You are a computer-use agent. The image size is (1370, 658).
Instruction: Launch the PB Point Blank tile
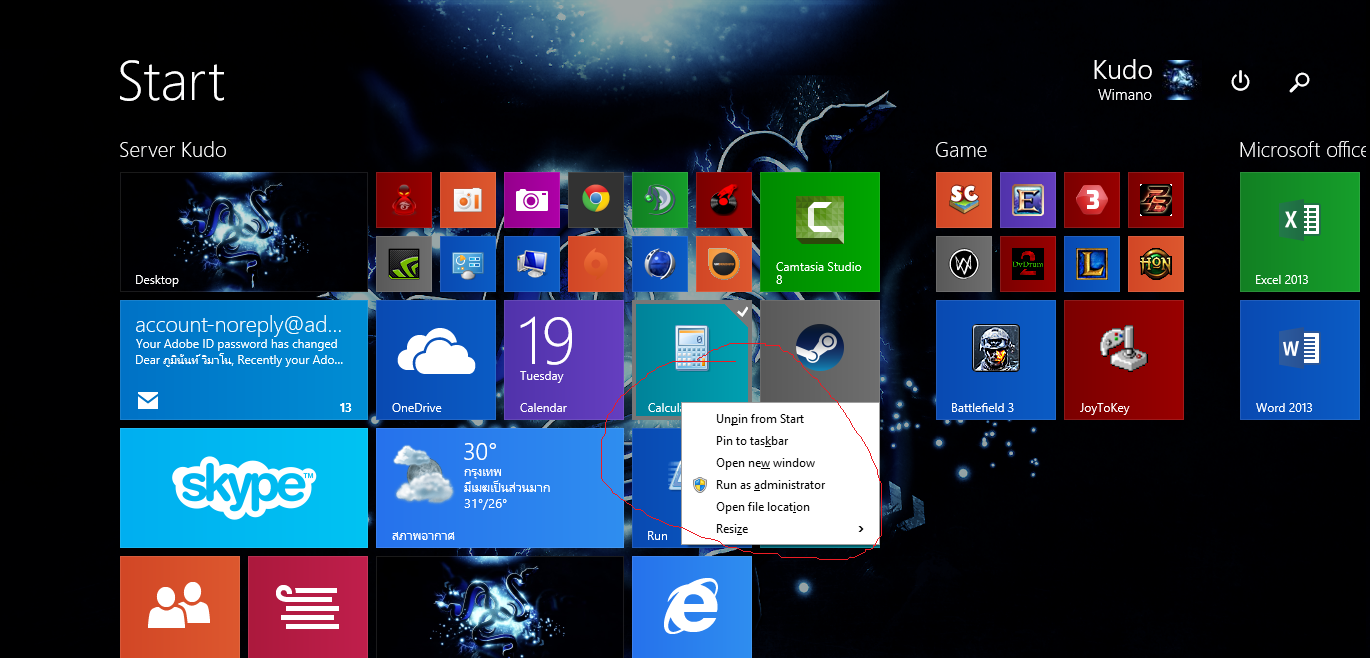[x=1156, y=200]
